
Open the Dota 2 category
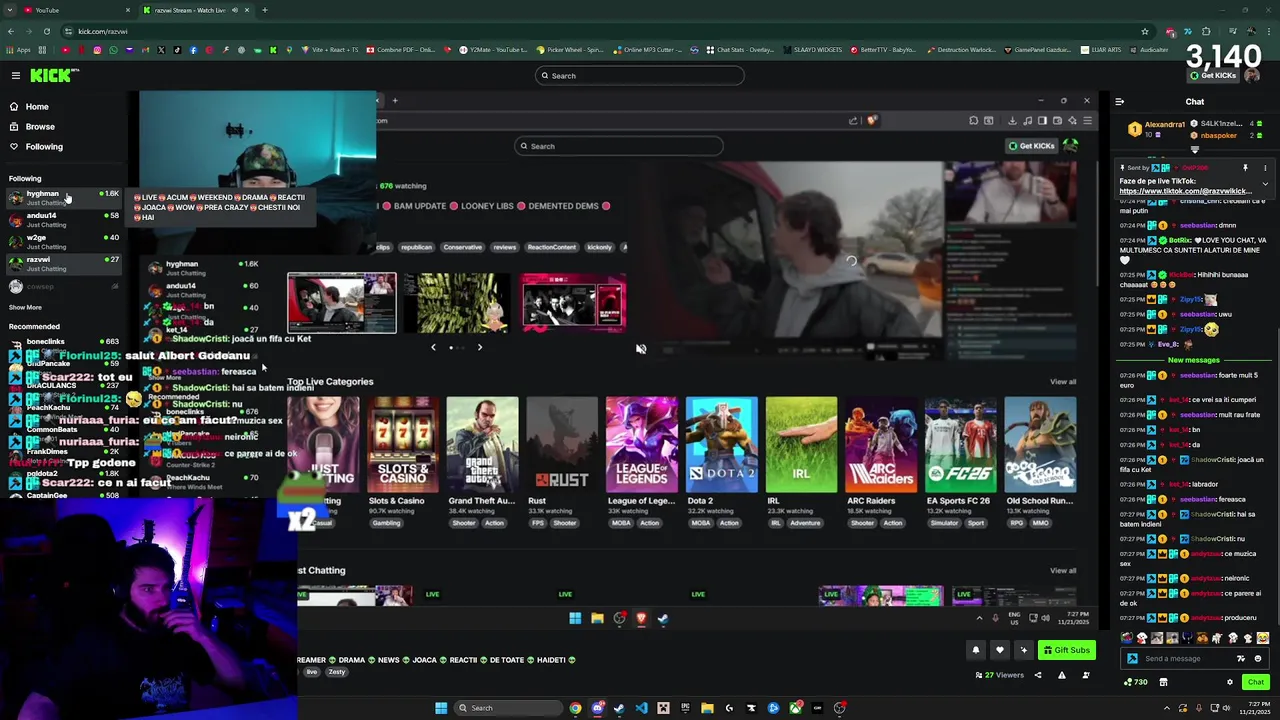pyautogui.click(x=721, y=446)
